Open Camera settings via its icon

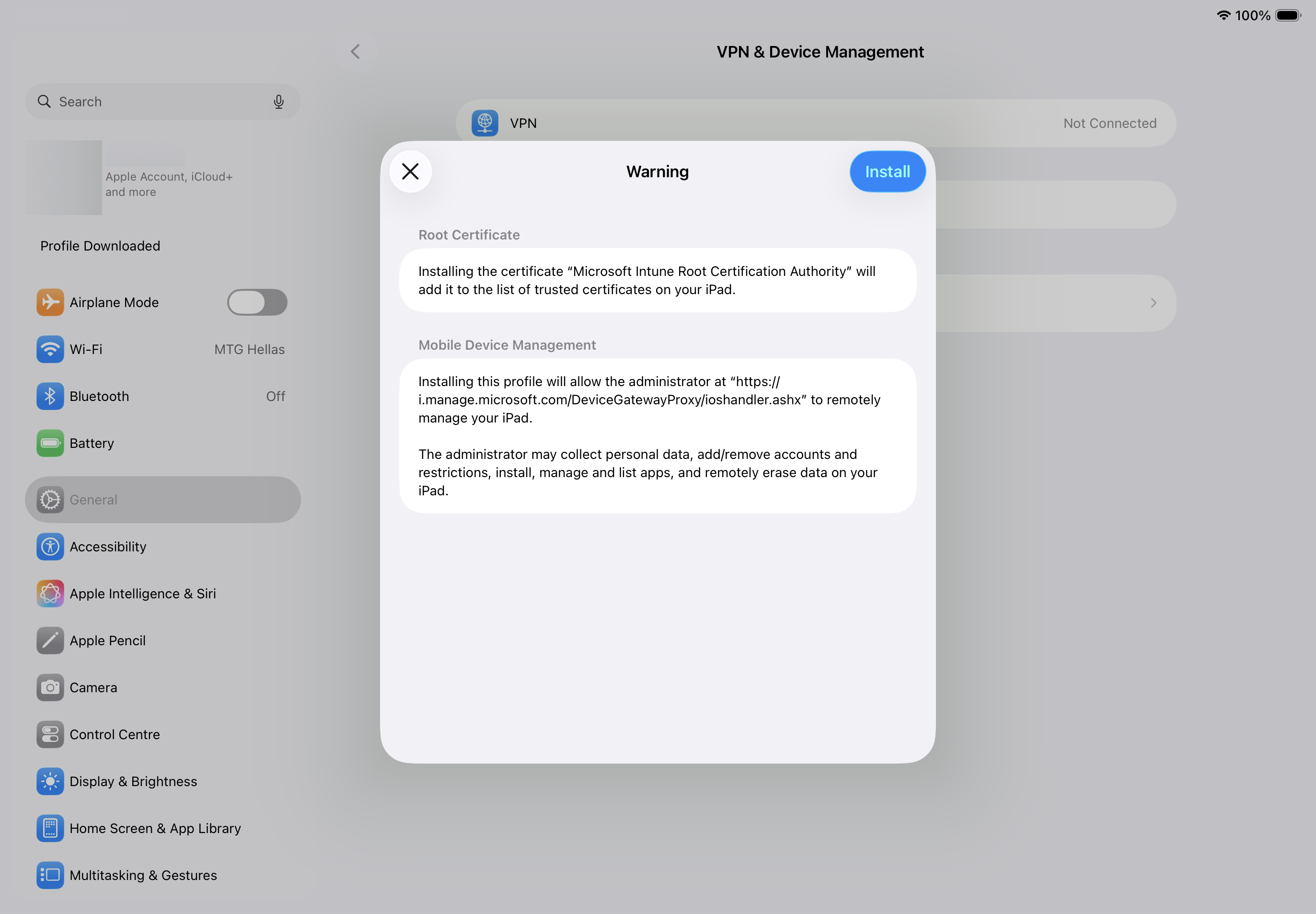tap(50, 687)
